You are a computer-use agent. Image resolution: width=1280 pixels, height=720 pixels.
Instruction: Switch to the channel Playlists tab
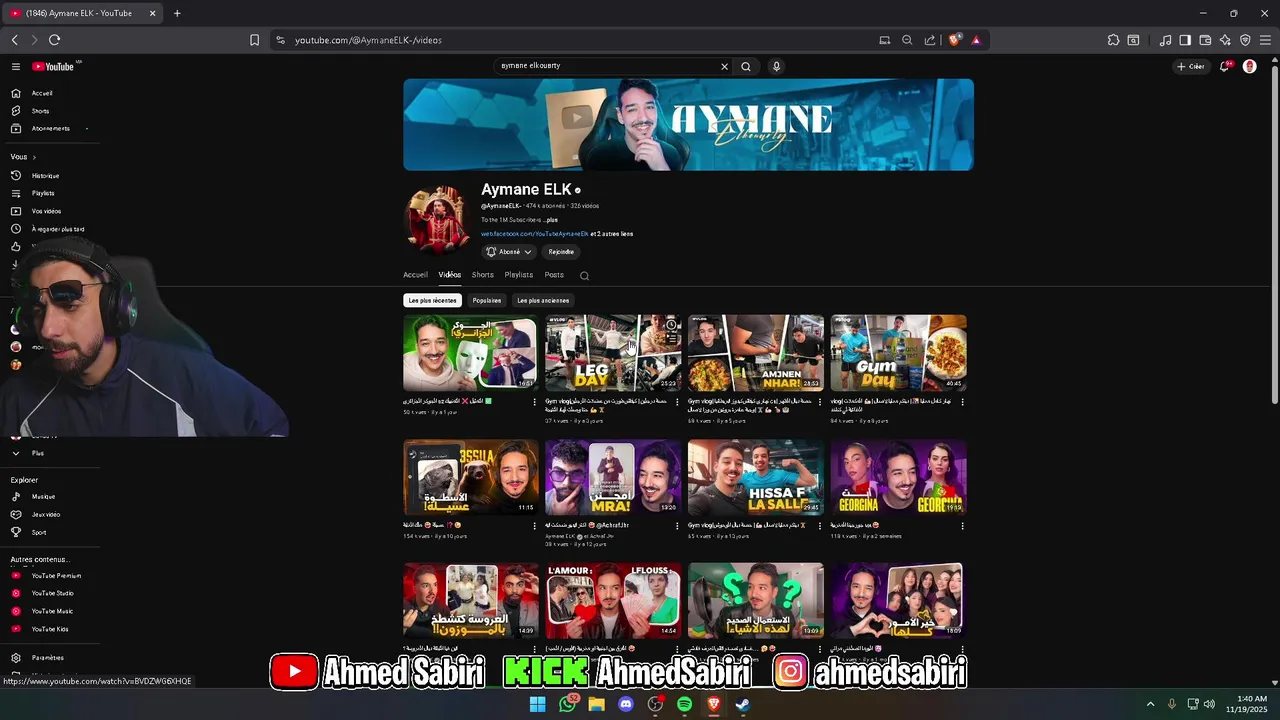coord(519,275)
